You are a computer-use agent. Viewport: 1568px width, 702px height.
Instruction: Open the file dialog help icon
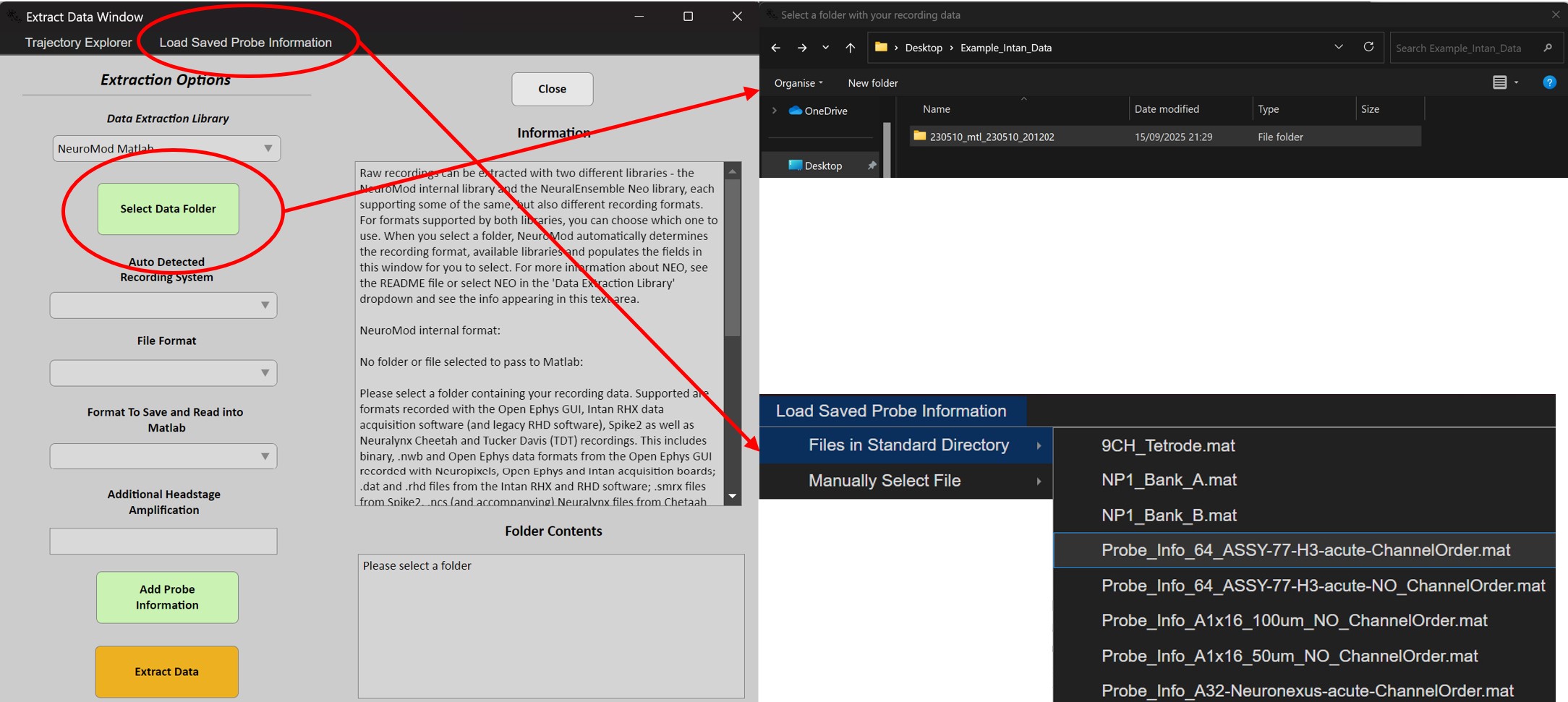click(1548, 82)
